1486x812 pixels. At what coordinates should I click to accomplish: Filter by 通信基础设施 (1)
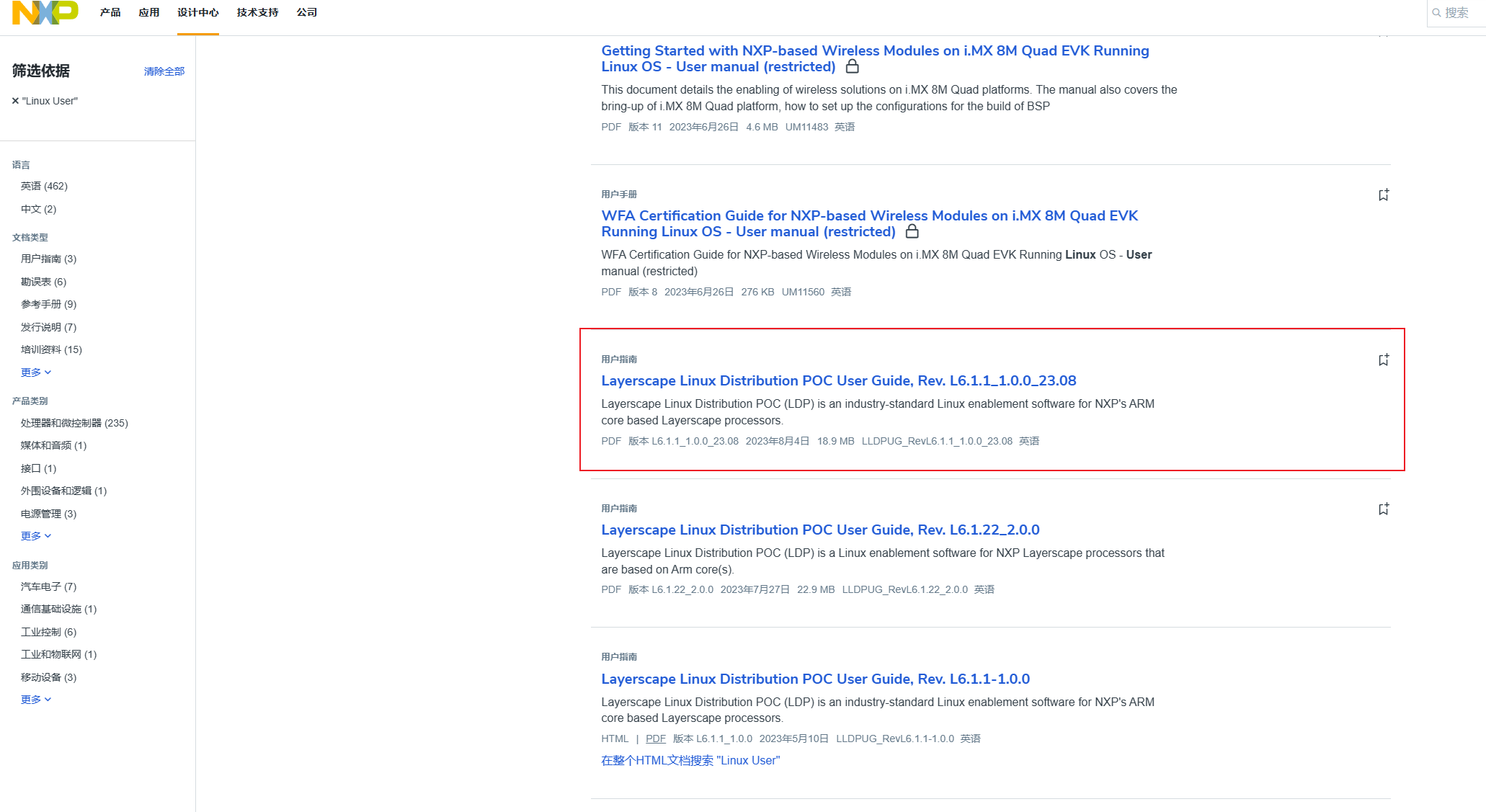point(58,609)
